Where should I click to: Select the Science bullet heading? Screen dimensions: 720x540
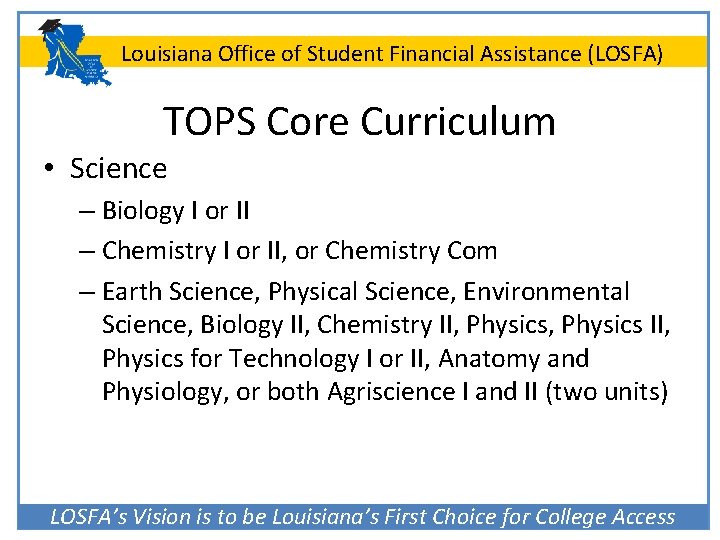[118, 169]
